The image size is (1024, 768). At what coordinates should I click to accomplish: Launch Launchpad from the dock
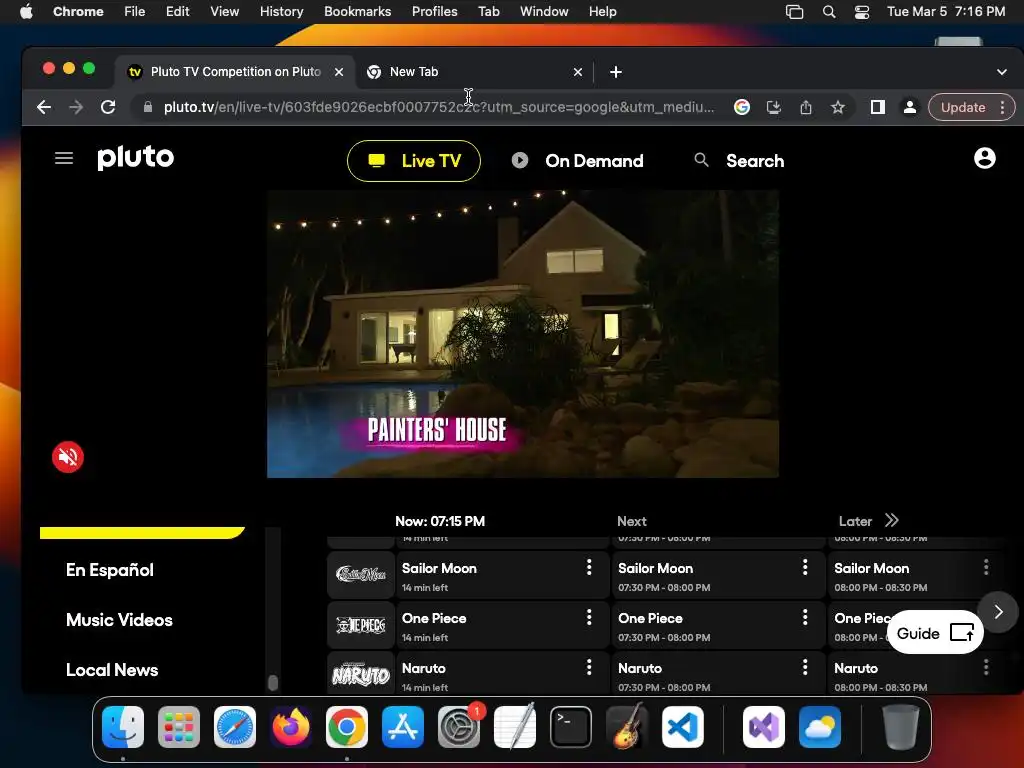tap(179, 727)
